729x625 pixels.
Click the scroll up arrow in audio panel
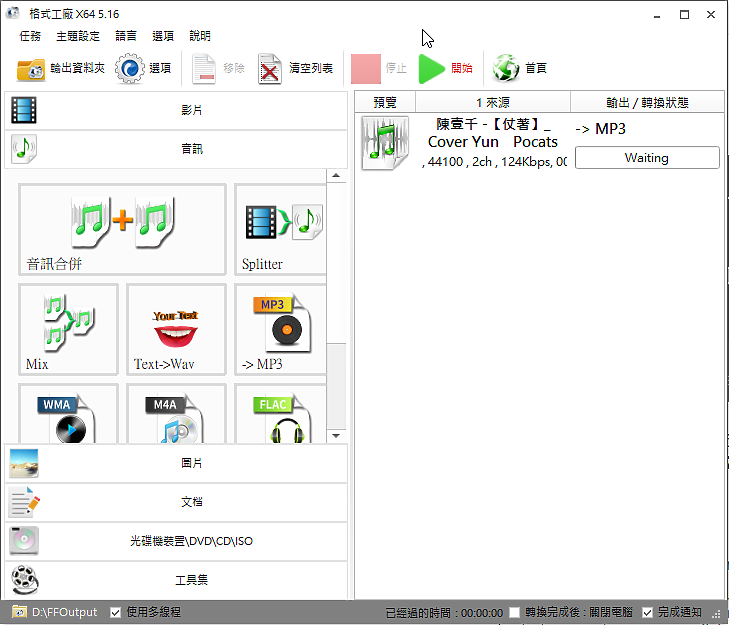click(x=336, y=176)
